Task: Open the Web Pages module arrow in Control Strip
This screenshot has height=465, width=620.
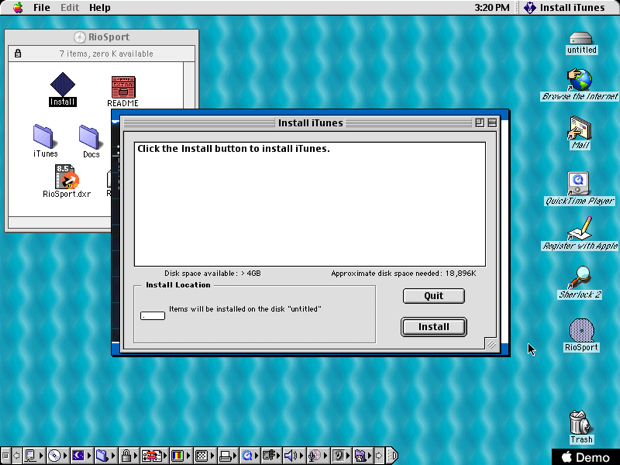Action: (x=369, y=456)
